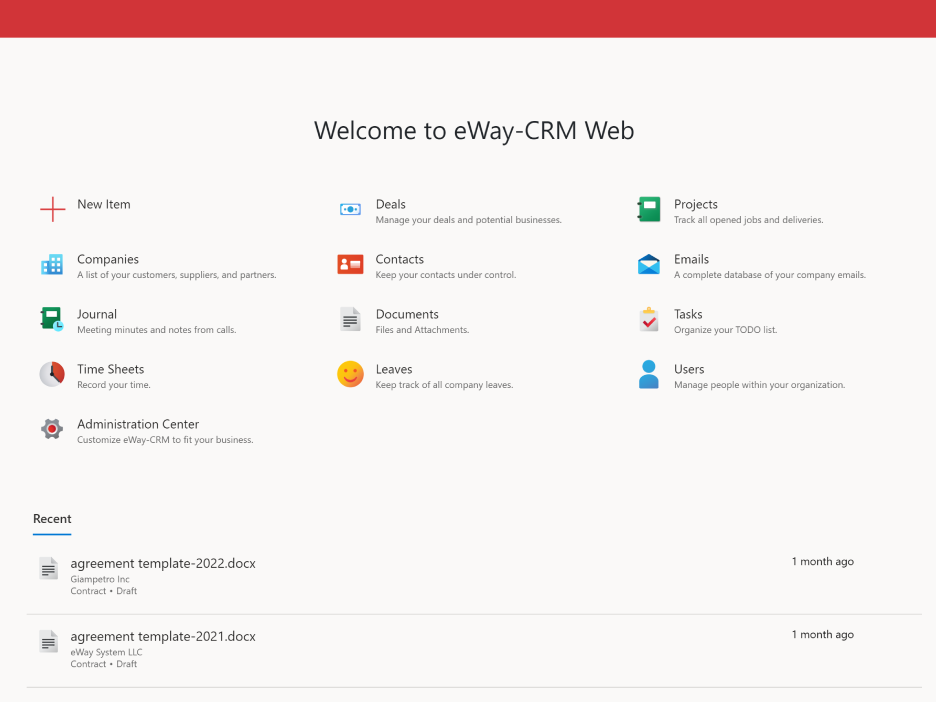Click the Companies building icon

pos(52,264)
